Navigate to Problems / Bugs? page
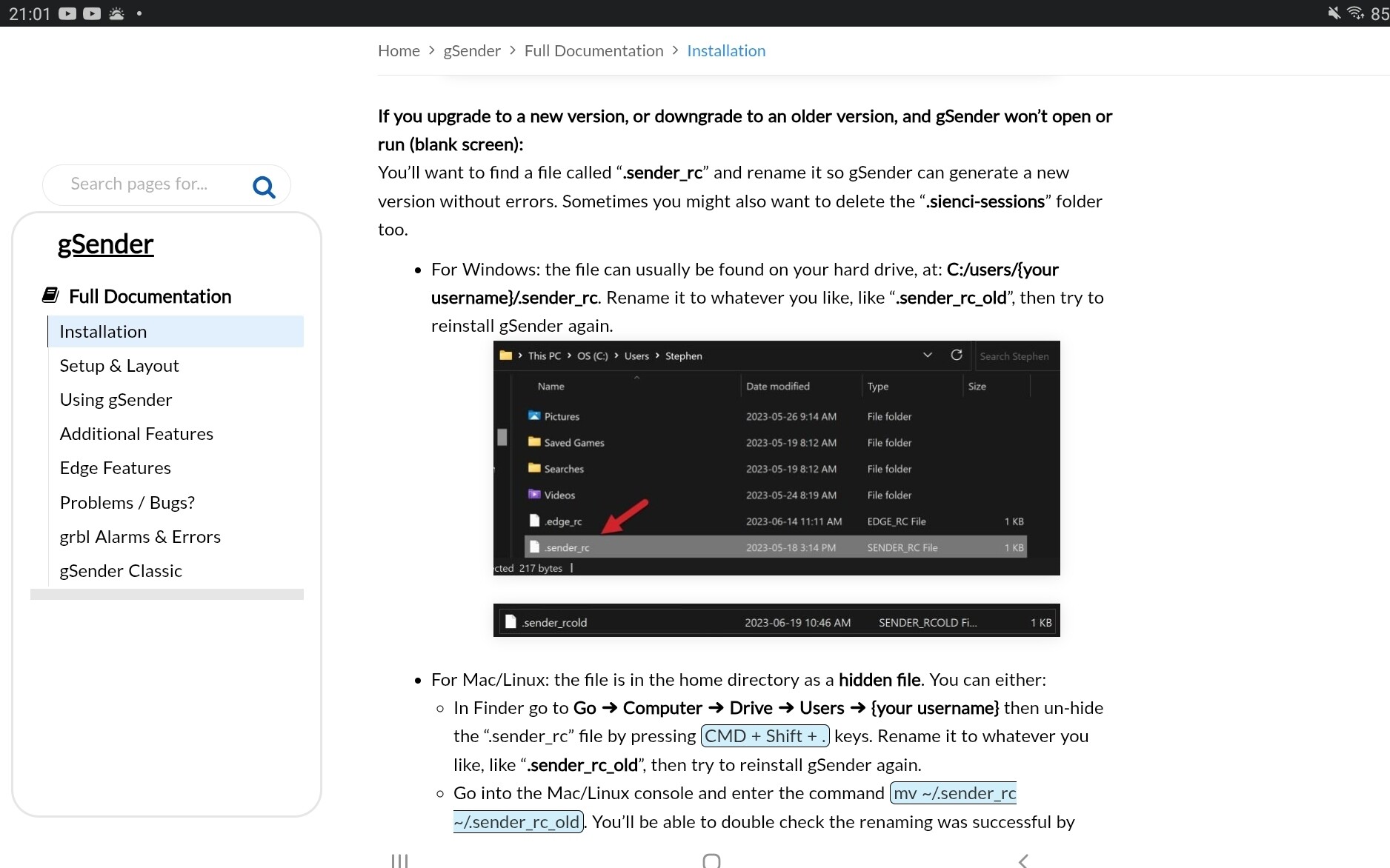Viewport: 1390px width, 868px height. click(127, 503)
